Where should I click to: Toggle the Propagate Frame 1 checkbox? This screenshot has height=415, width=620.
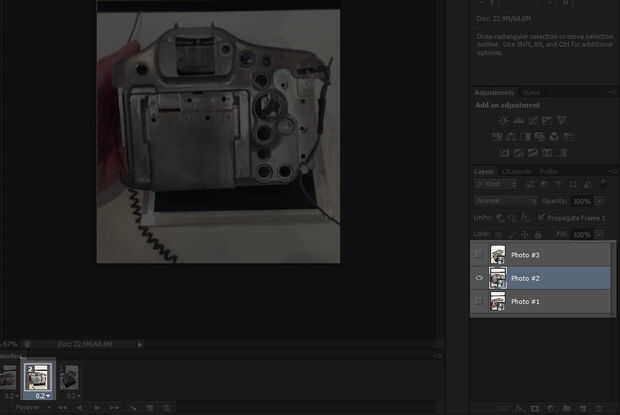click(x=541, y=217)
